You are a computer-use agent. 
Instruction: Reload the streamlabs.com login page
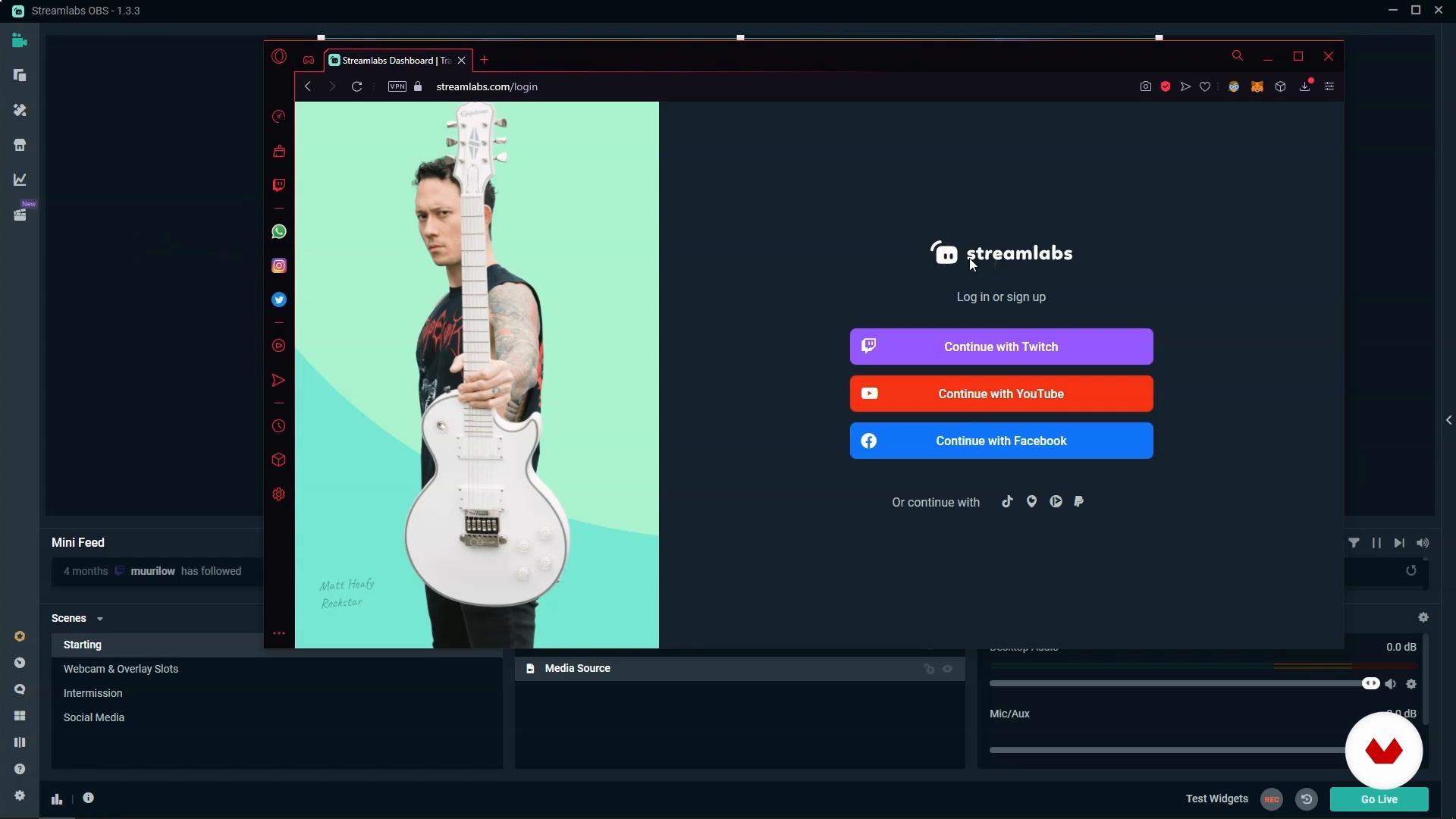tap(356, 86)
